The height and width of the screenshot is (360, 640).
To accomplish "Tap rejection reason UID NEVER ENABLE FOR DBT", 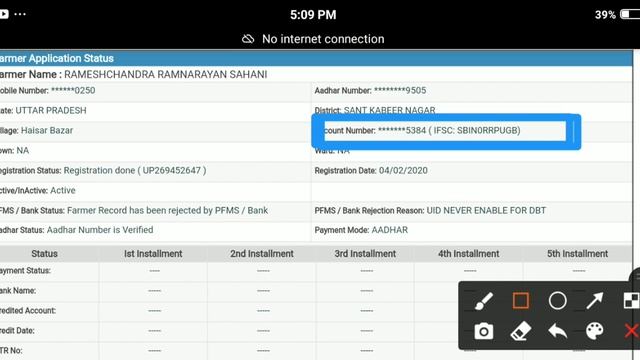I will (x=486, y=211).
